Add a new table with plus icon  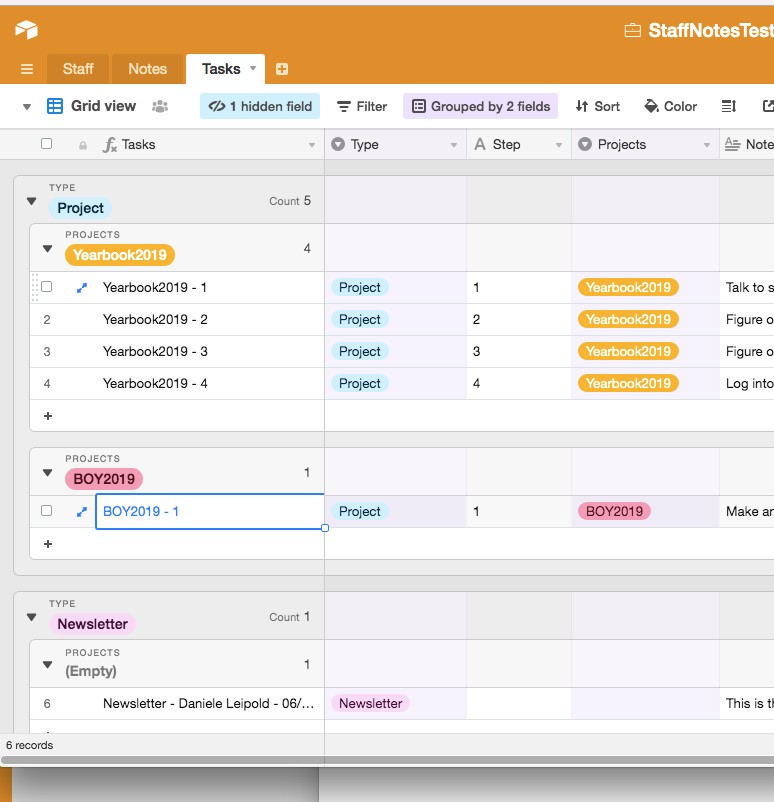pyautogui.click(x=282, y=69)
